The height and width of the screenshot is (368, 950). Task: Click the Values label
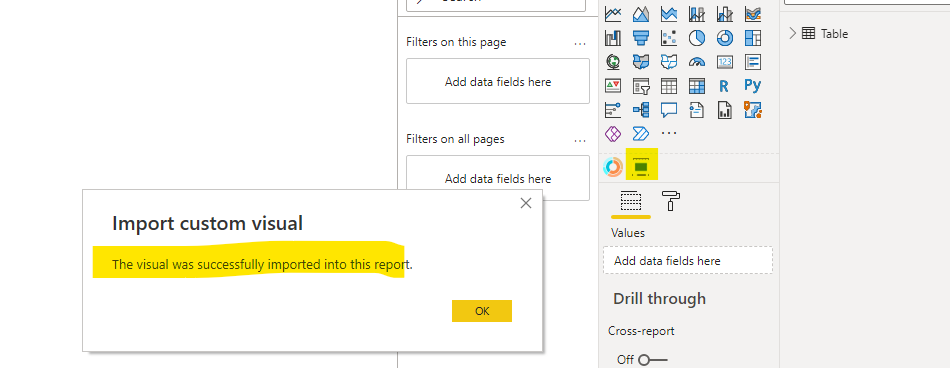tap(628, 233)
